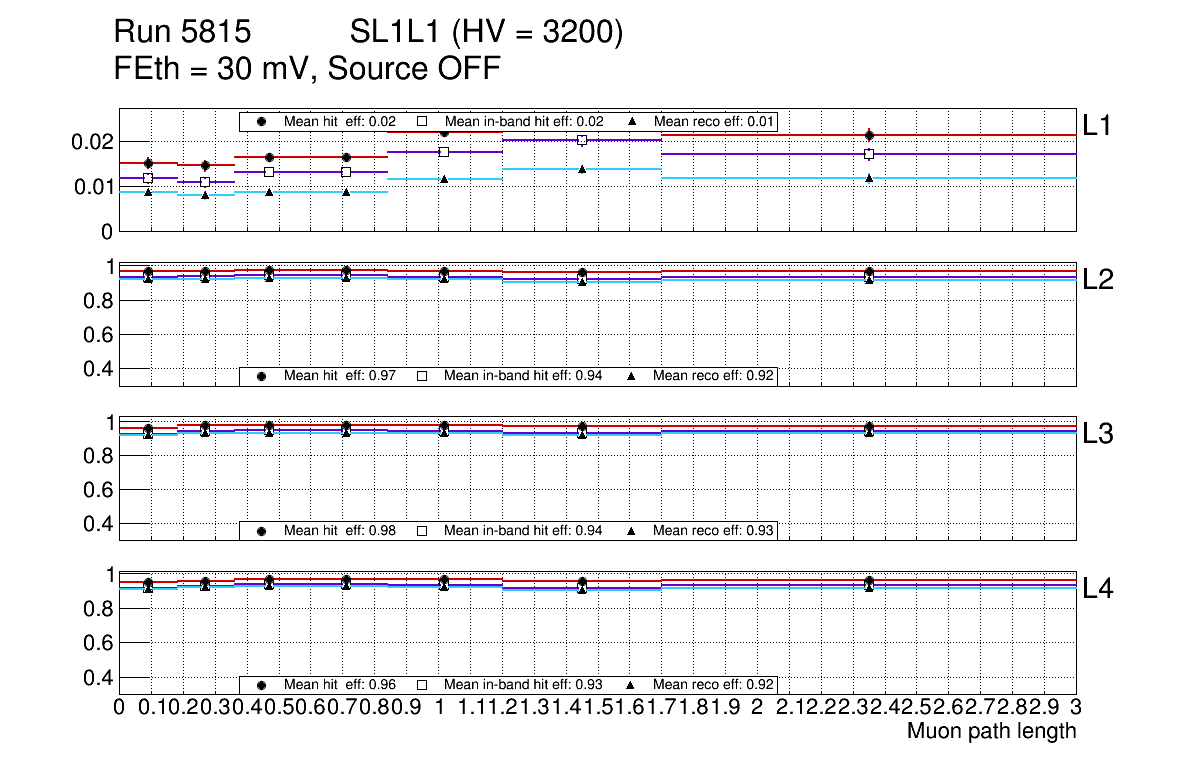
Task: Click the filled circle marker in L4 legend
Action: click(x=262, y=685)
